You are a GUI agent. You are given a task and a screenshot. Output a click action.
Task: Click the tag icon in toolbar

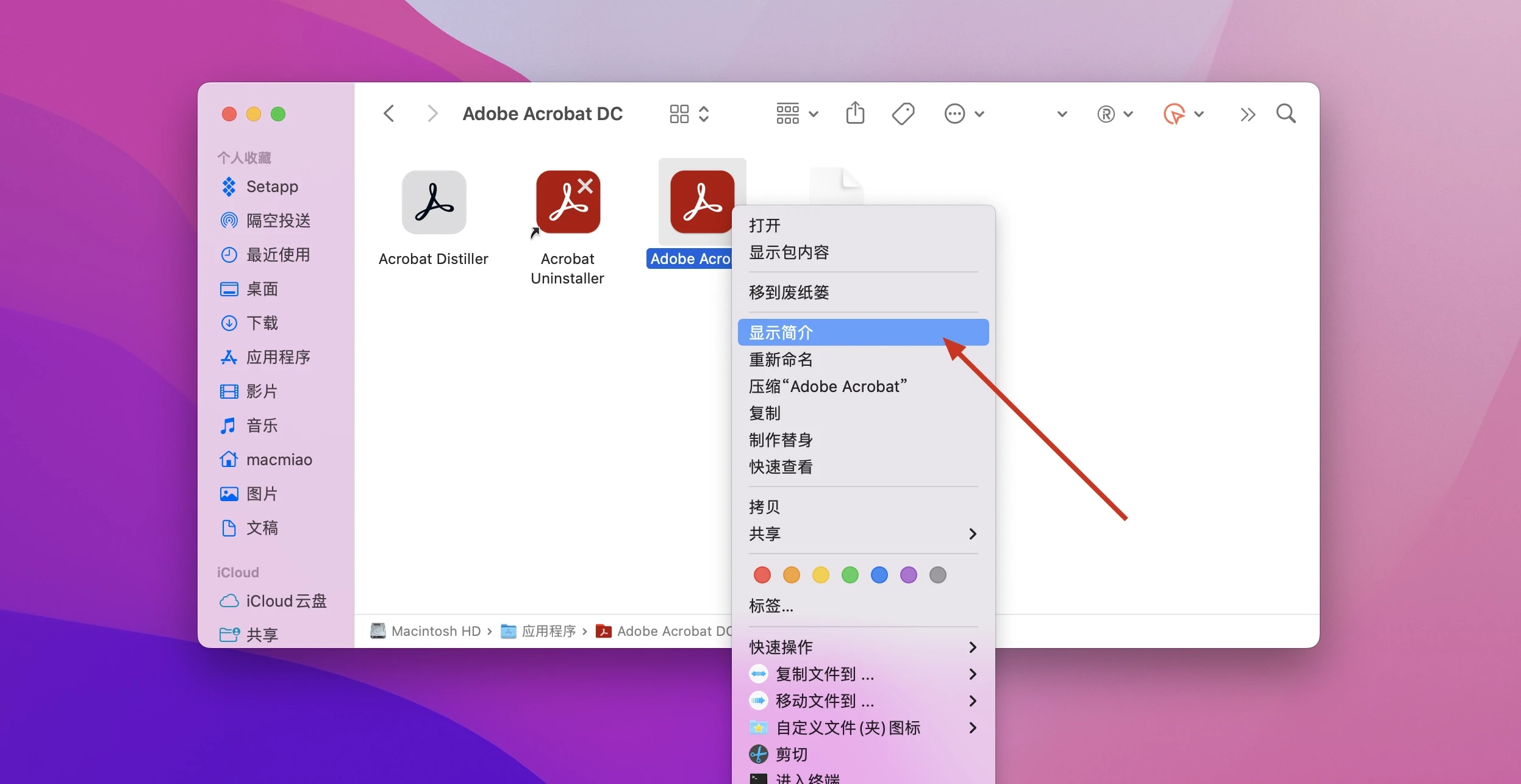point(903,113)
